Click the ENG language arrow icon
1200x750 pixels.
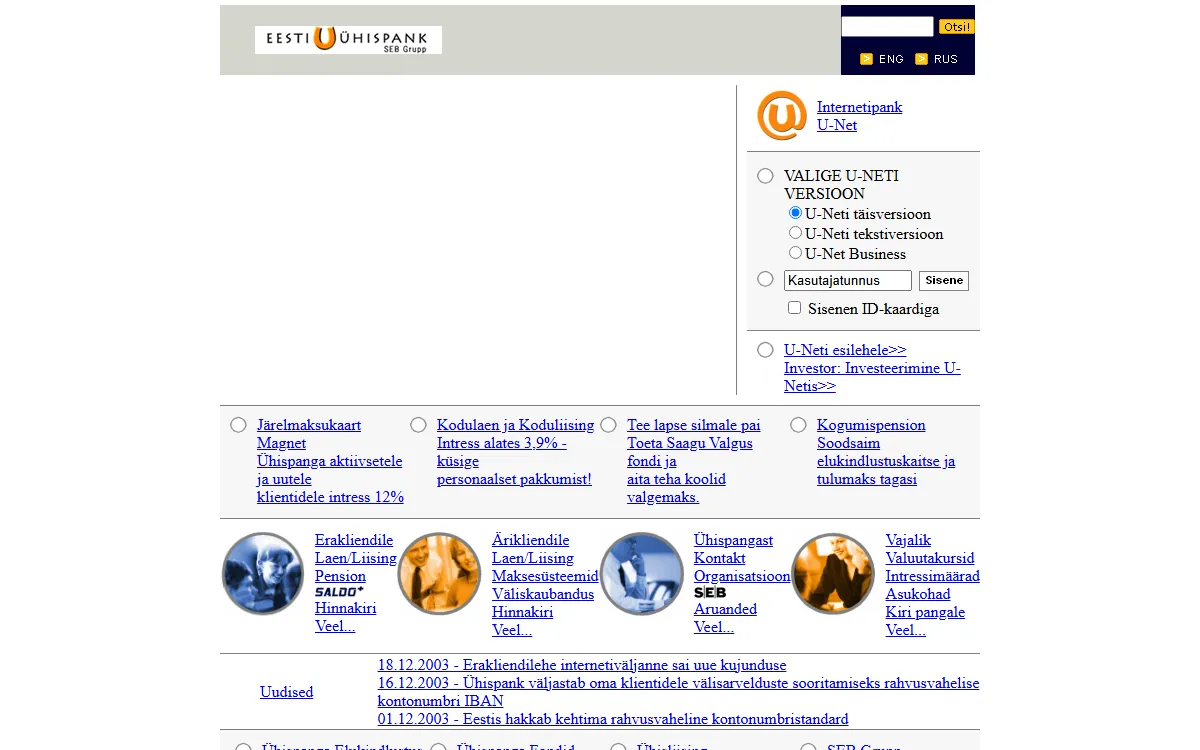point(866,59)
